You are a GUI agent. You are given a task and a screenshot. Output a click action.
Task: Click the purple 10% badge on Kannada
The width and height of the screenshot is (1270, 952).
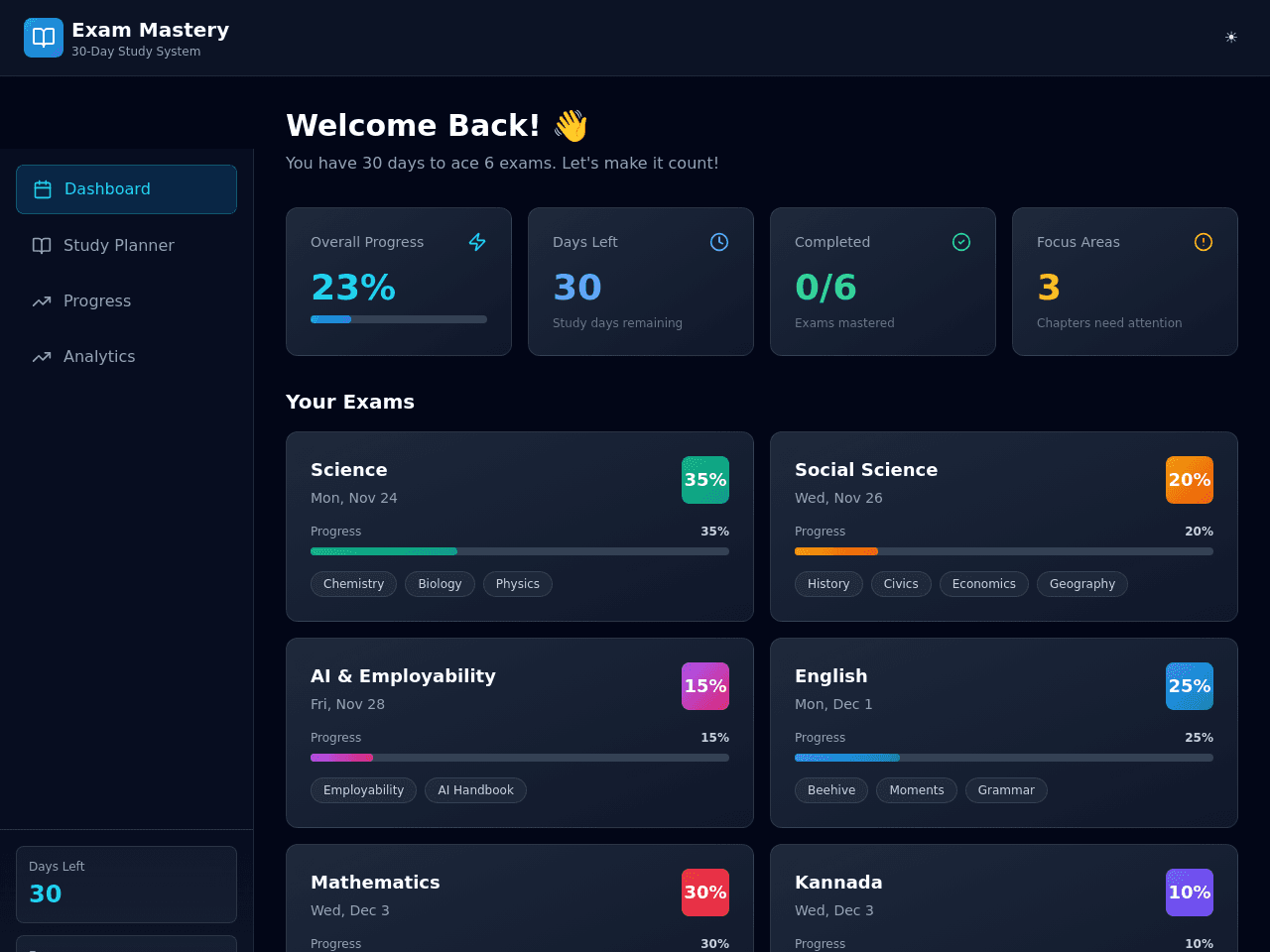[1190, 892]
